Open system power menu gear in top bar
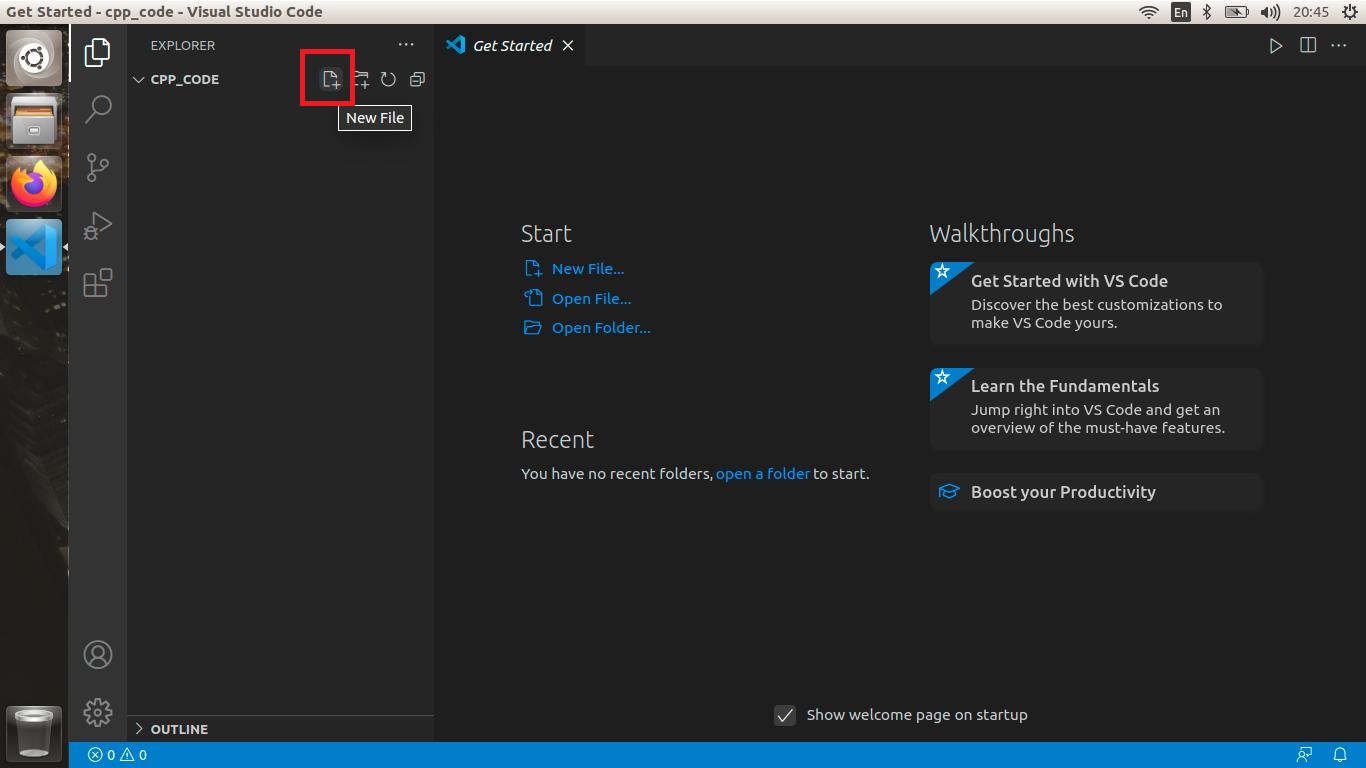 pos(1350,12)
